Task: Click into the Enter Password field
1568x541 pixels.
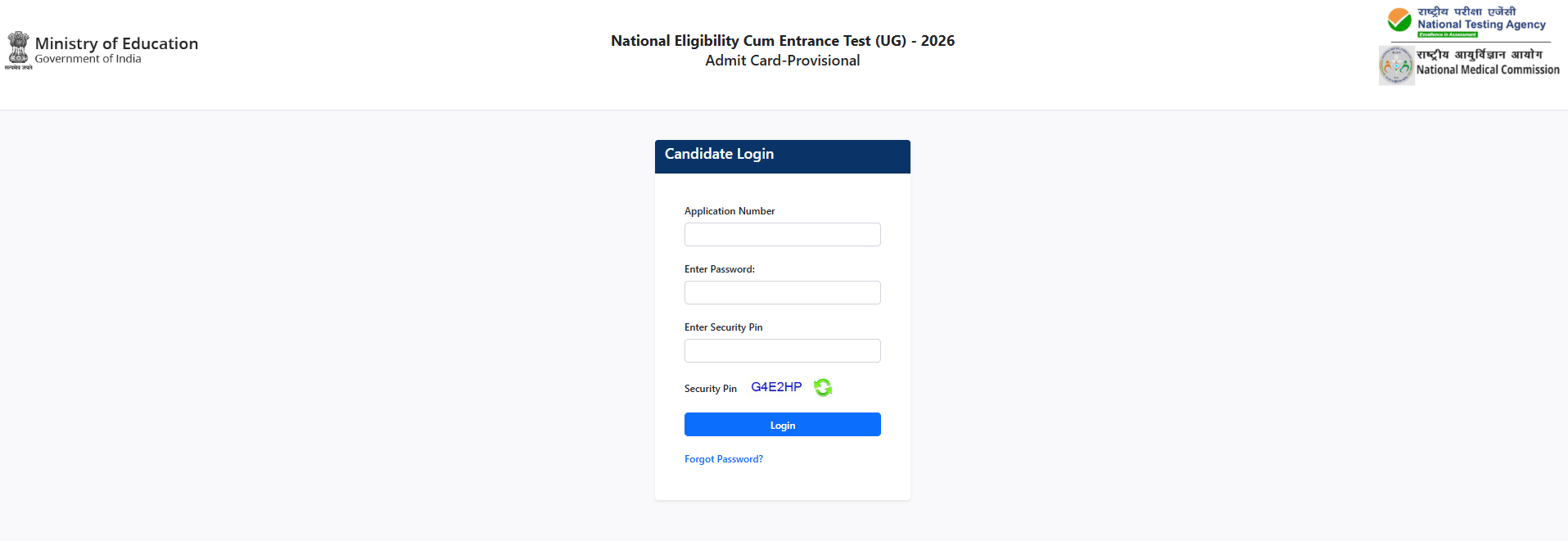Action: (x=782, y=293)
